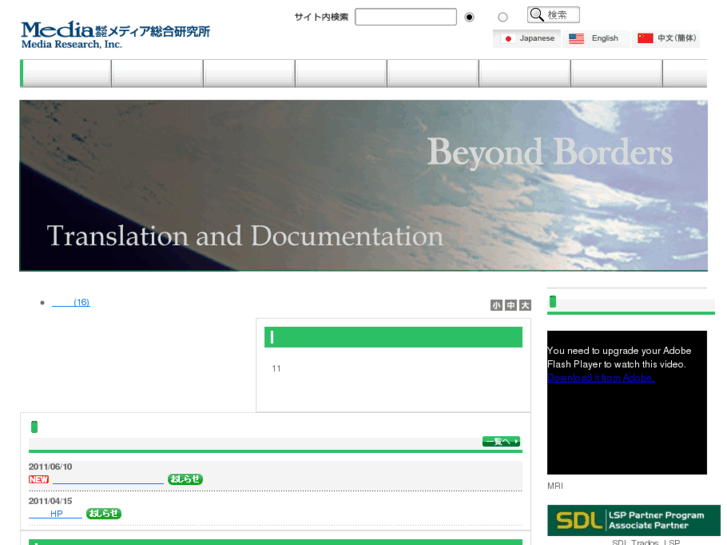Click お知らせ tag on the 2011/04/15 entry
Image resolution: width=727 pixels, height=545 pixels.
pos(104,513)
